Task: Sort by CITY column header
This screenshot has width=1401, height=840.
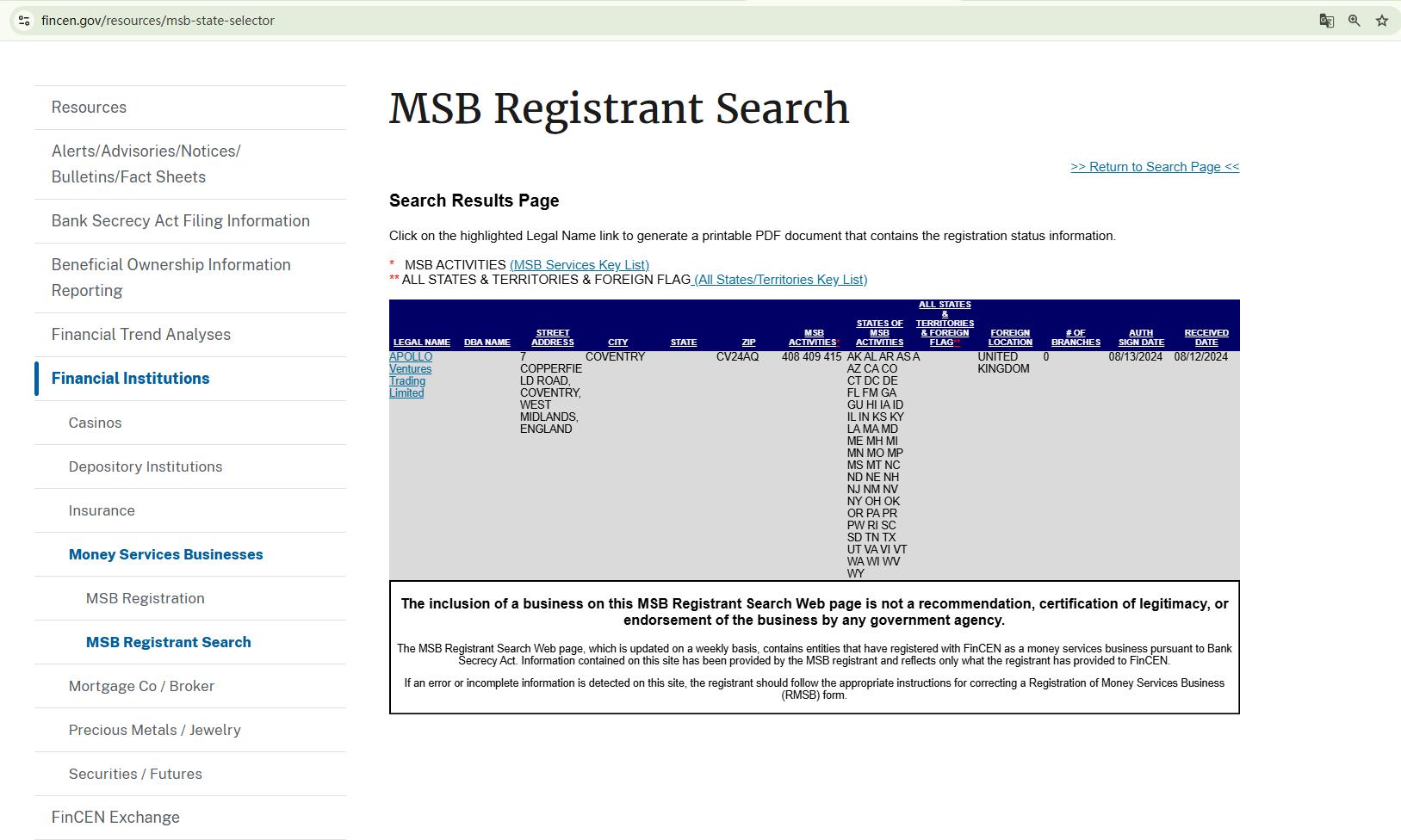Action: click(618, 343)
